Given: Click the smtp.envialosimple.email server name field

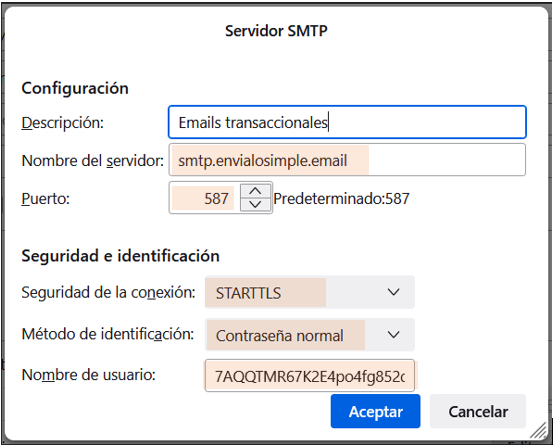Looking at the screenshot, I should (x=347, y=160).
